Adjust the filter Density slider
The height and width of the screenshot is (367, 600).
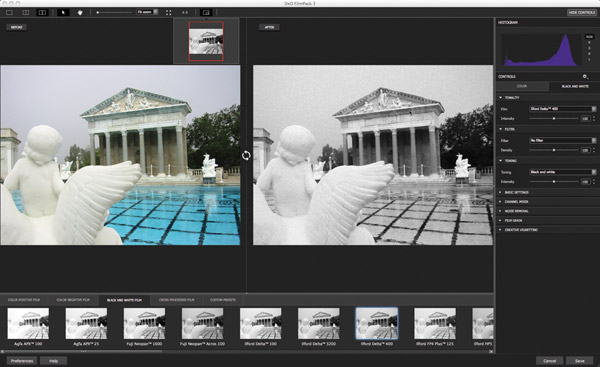[x=554, y=150]
